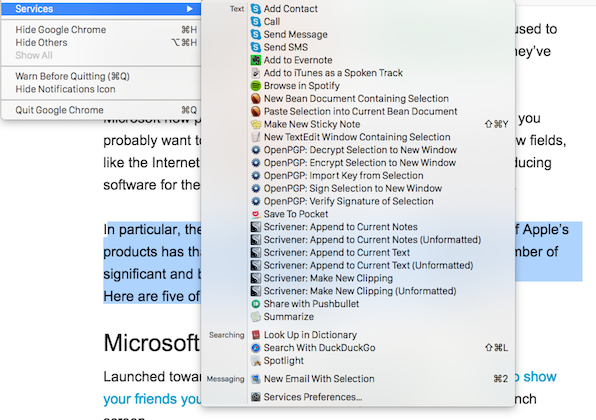Viewport: 596px width, 420px height.
Task: Click the Summarize service icon
Action: [256, 317]
